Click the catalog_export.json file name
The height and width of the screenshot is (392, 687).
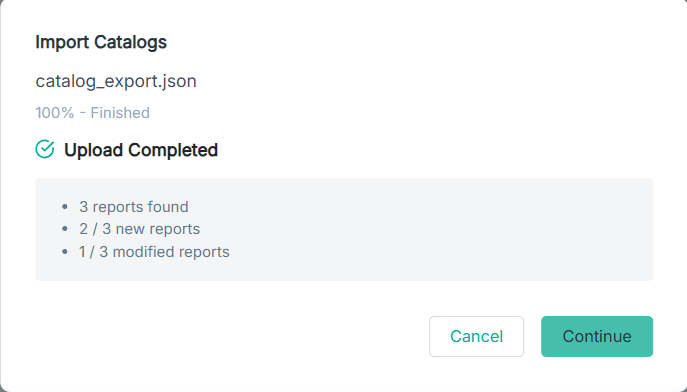116,81
